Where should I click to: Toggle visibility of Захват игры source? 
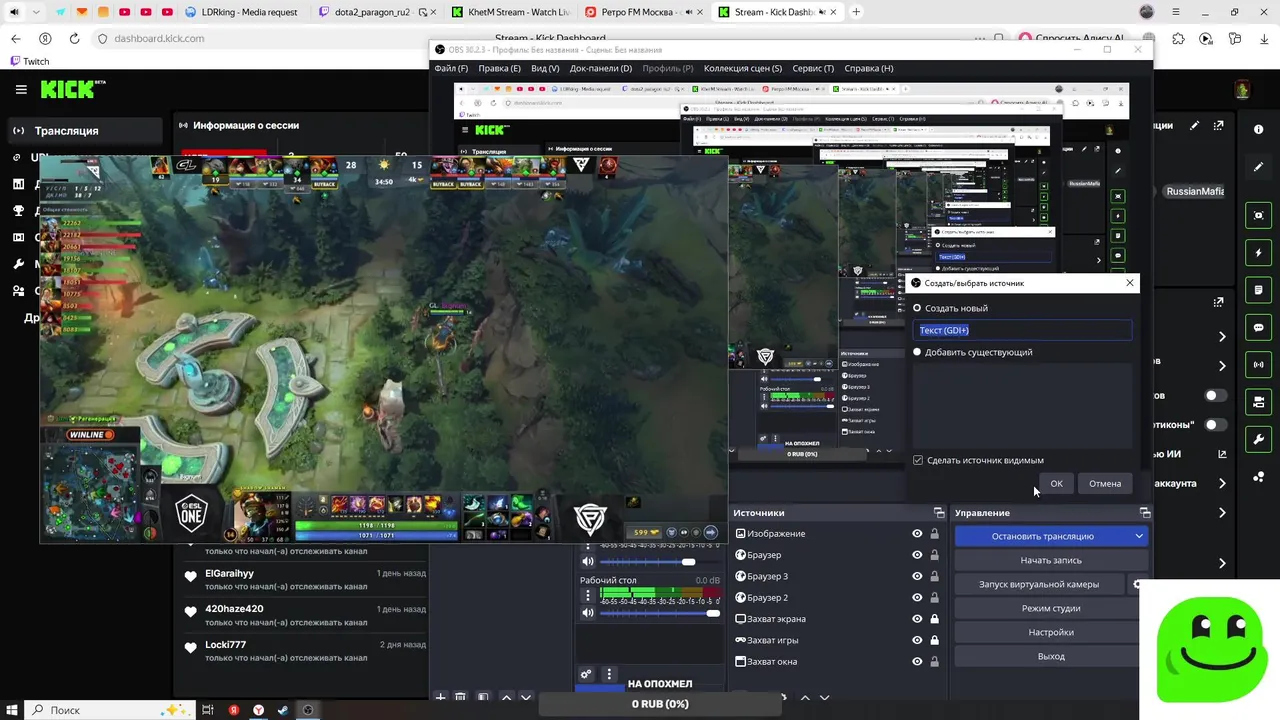(917, 640)
